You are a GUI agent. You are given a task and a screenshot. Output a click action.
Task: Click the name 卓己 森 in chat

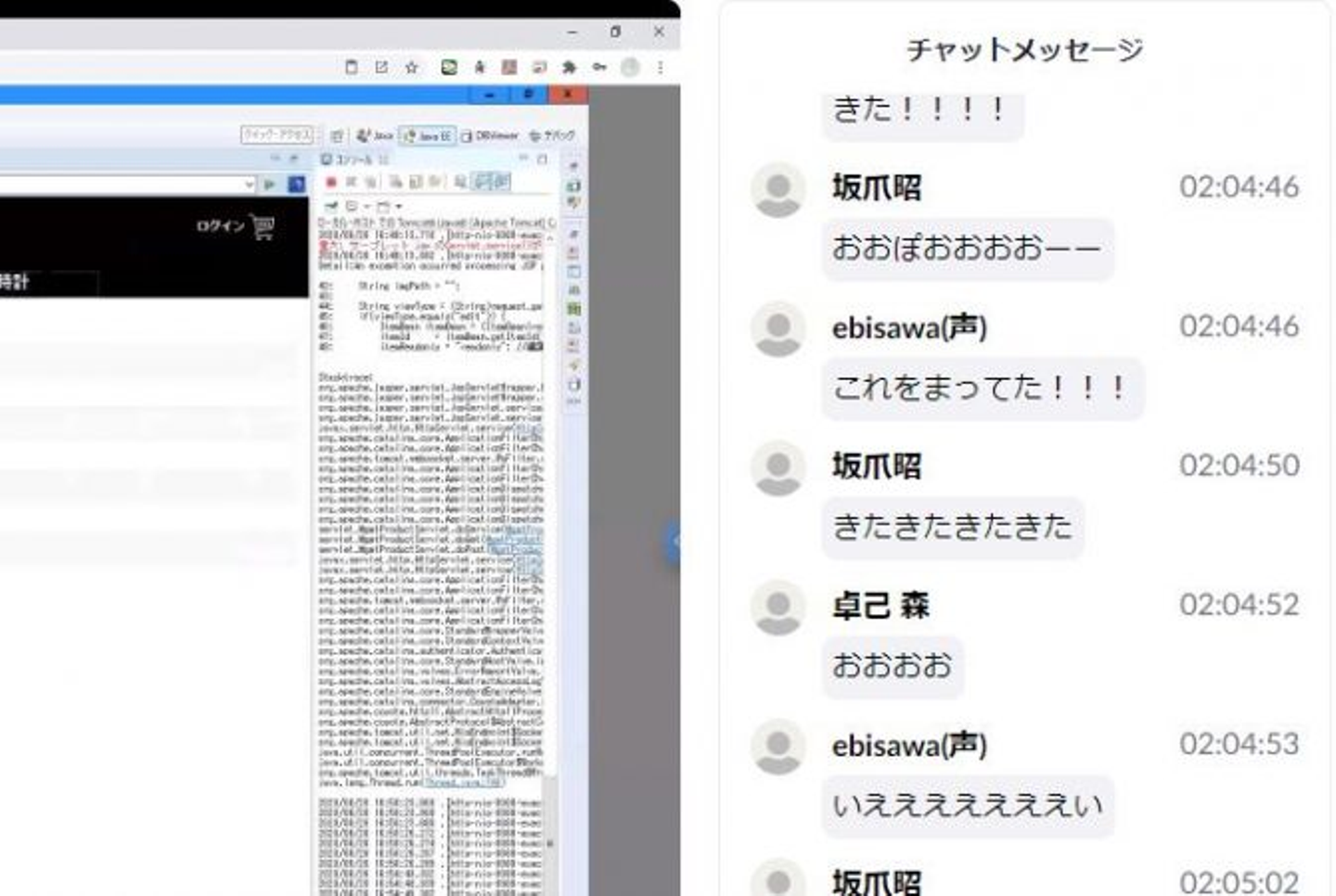(x=880, y=606)
